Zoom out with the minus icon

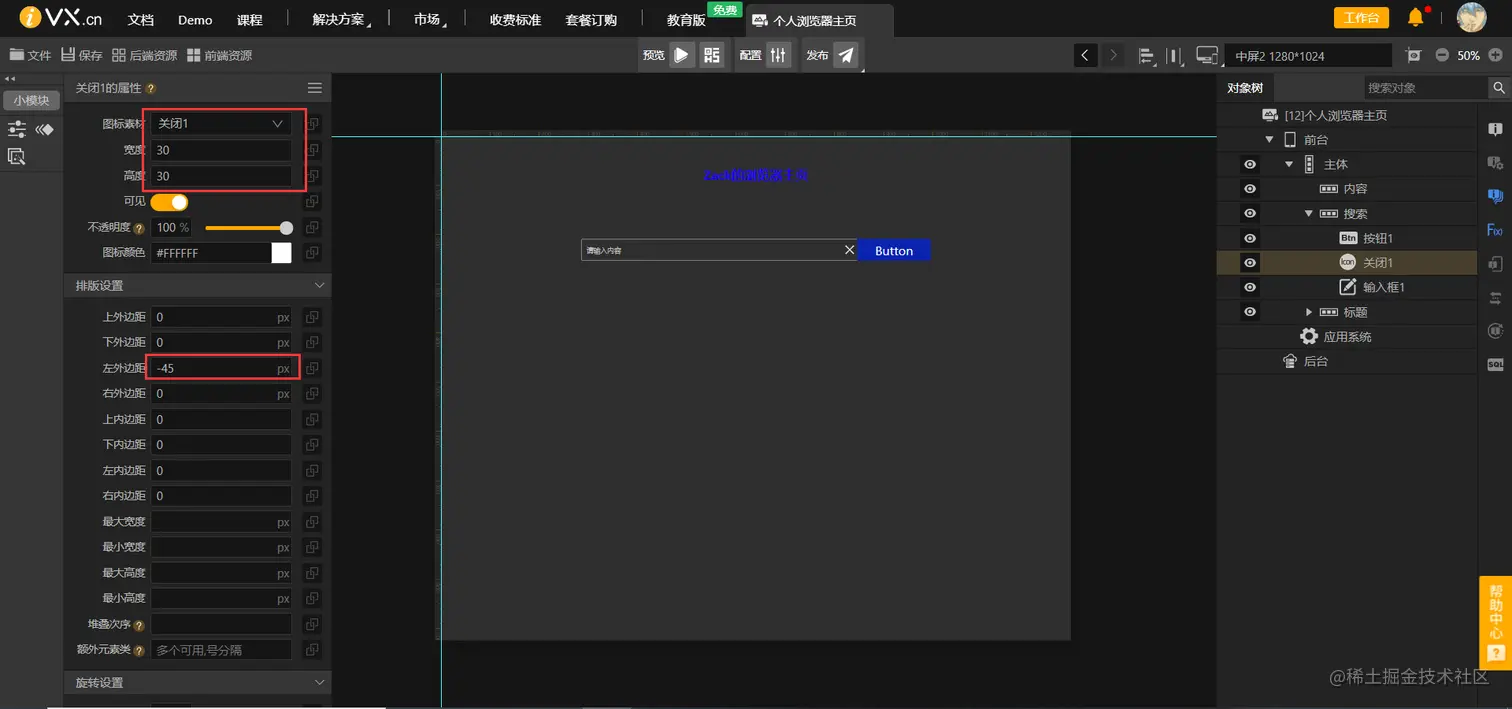click(x=1442, y=55)
